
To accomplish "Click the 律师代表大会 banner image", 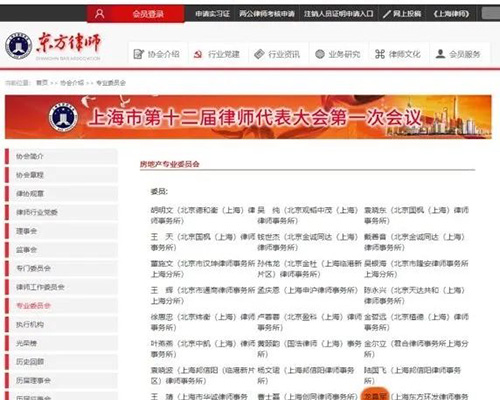I will tap(248, 117).
